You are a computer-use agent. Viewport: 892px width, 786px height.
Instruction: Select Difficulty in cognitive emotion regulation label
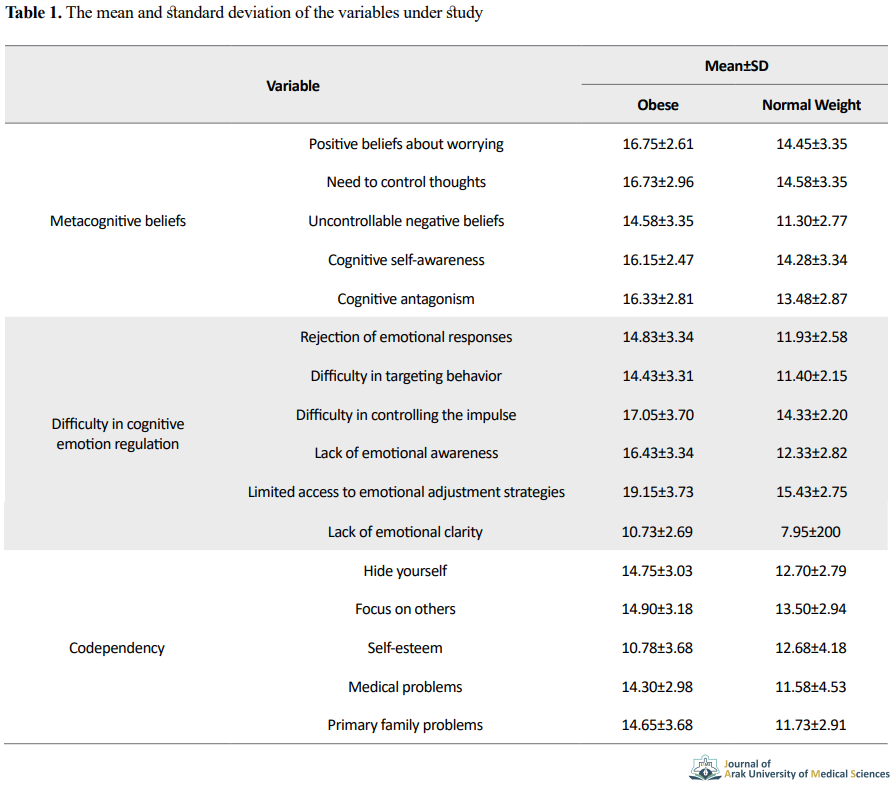118,434
